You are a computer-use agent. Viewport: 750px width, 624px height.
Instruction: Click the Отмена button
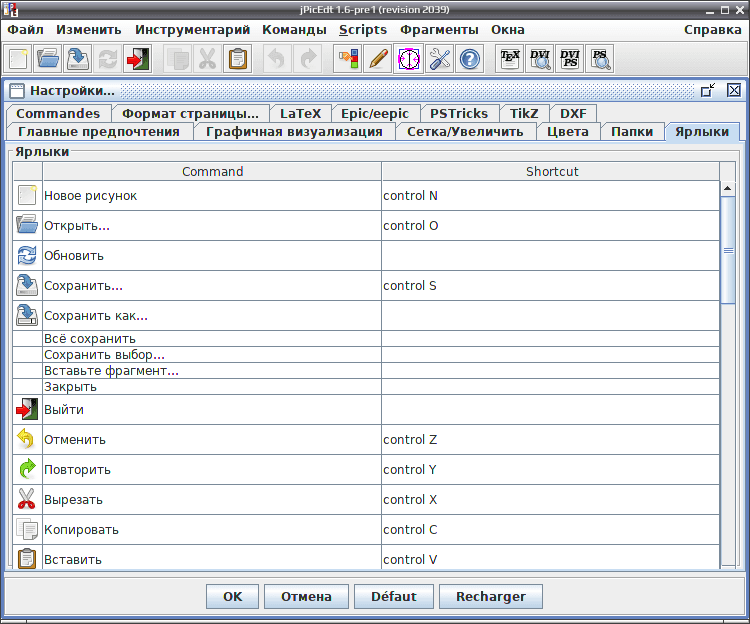(x=306, y=596)
